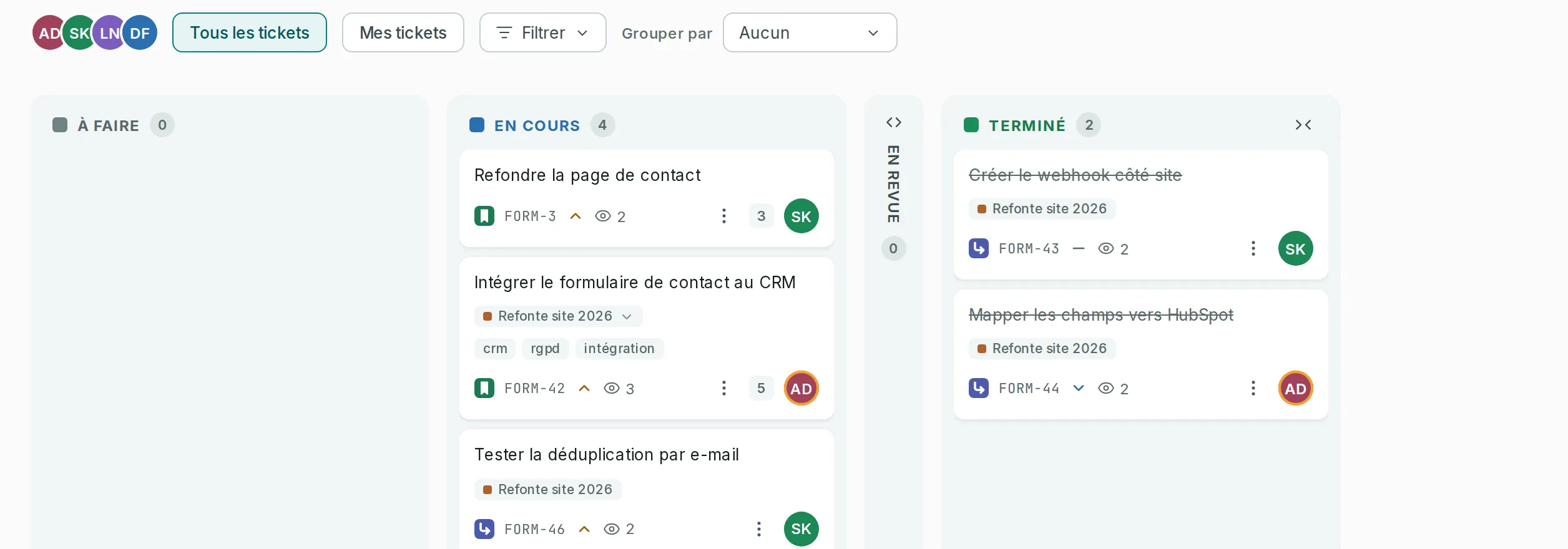The width and height of the screenshot is (1568, 549).
Task: Click the ticket key FORM-43
Action: pyautogui.click(x=1029, y=248)
